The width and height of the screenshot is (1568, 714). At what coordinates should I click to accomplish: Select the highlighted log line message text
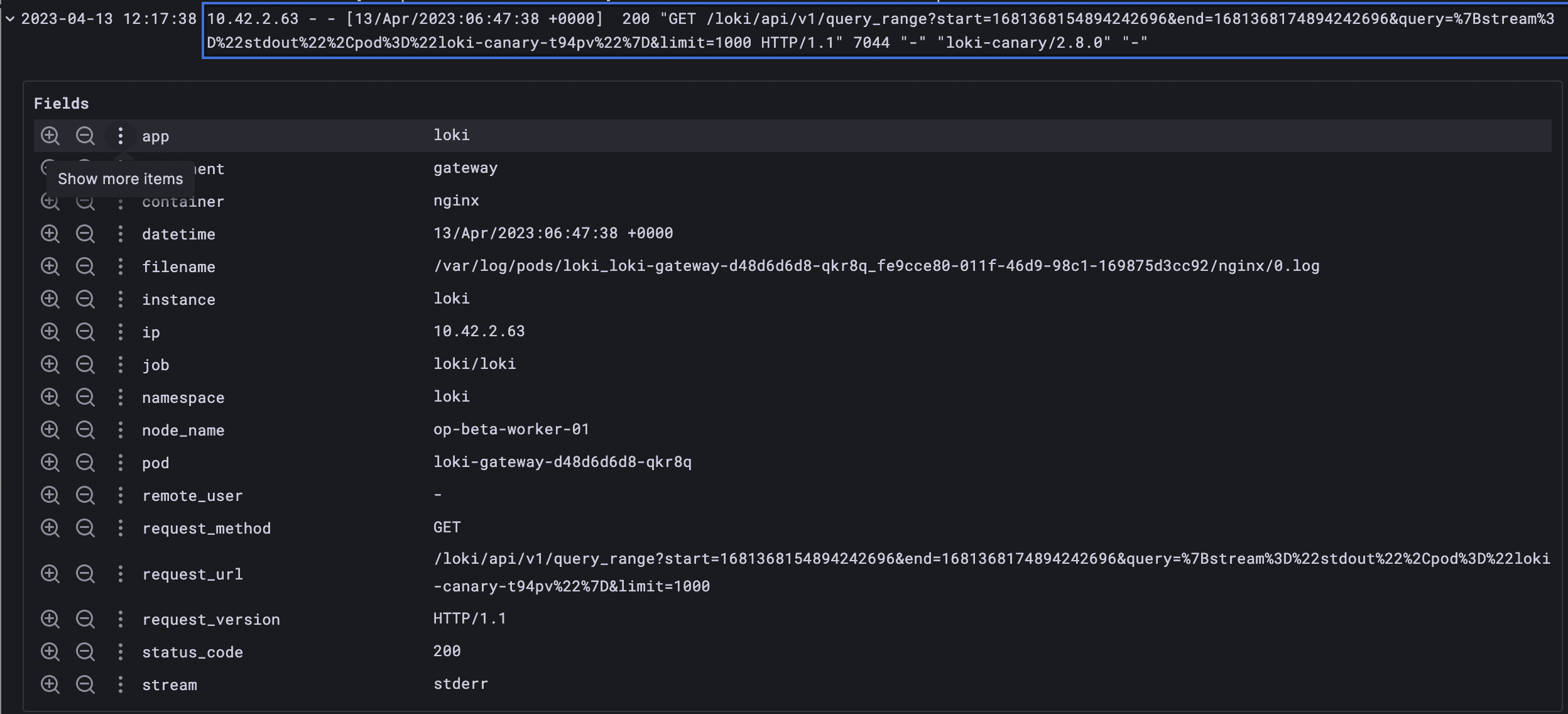[x=885, y=31]
